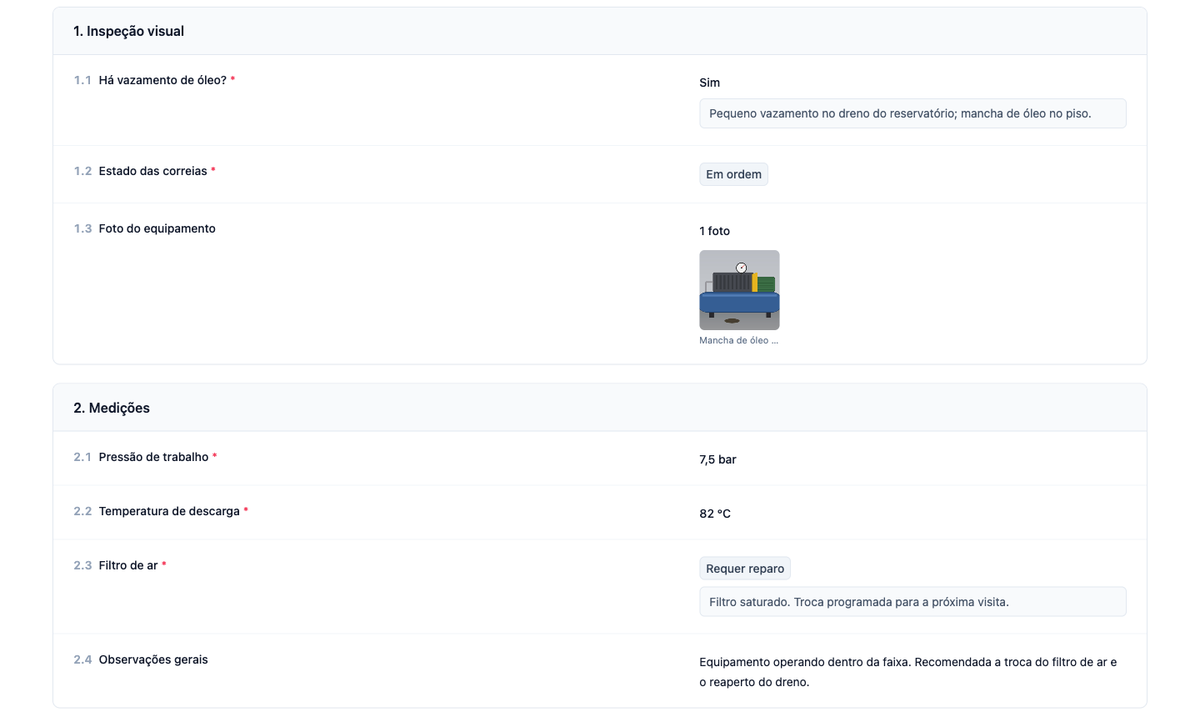
Task: Click the 'Estado das correias' label
Action: (153, 171)
